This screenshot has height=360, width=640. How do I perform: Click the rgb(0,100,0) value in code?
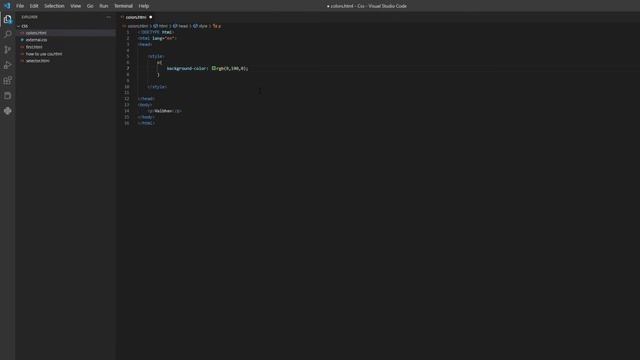[231, 69]
